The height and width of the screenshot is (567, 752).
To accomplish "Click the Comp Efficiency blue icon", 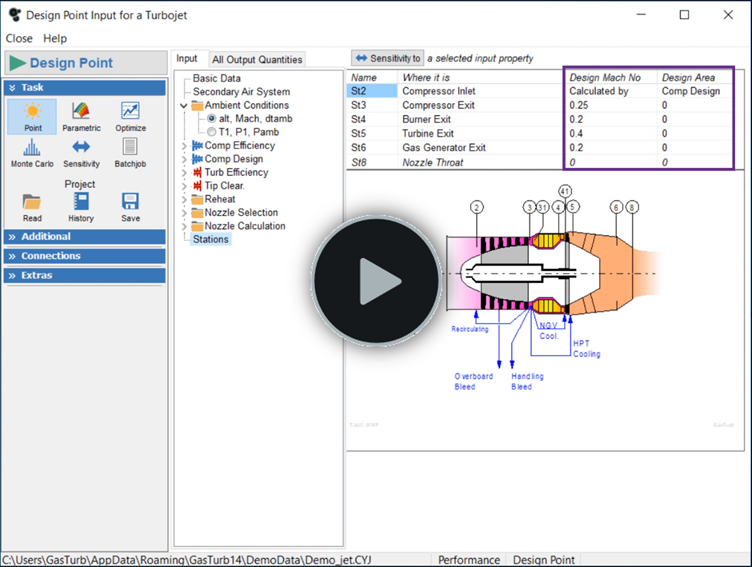I will pyautogui.click(x=197, y=145).
